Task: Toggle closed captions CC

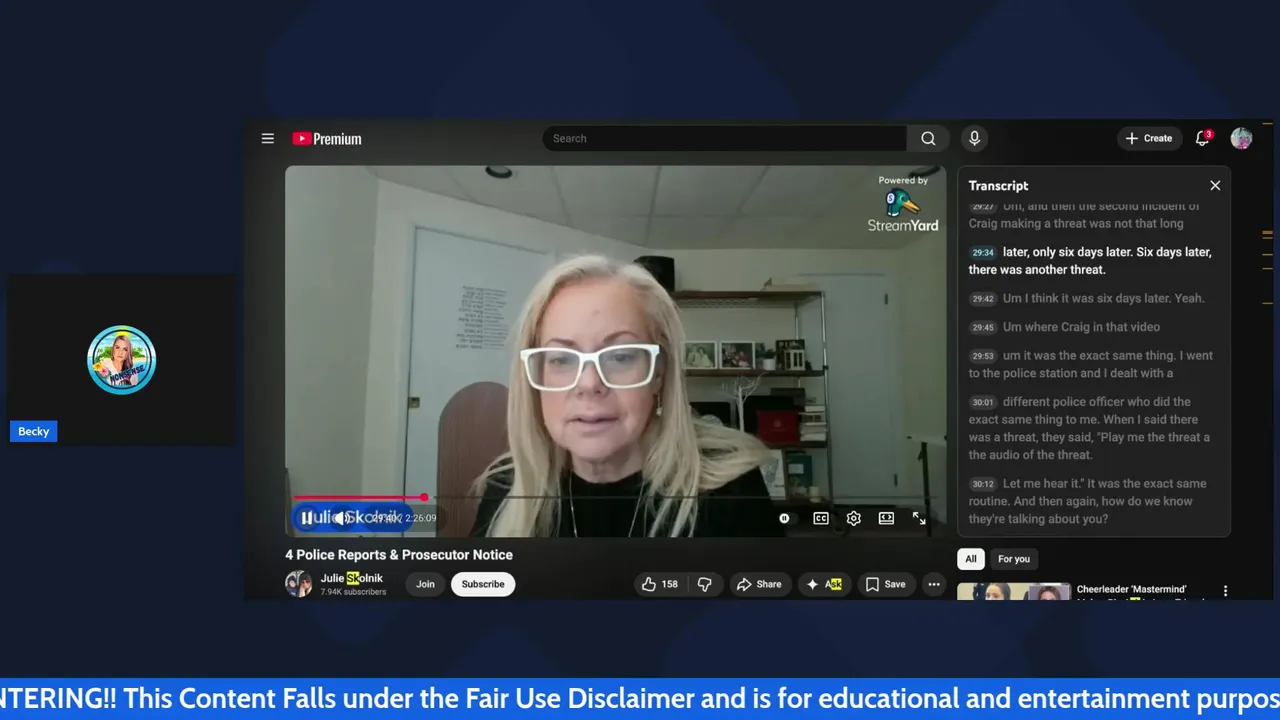Action: 821,518
